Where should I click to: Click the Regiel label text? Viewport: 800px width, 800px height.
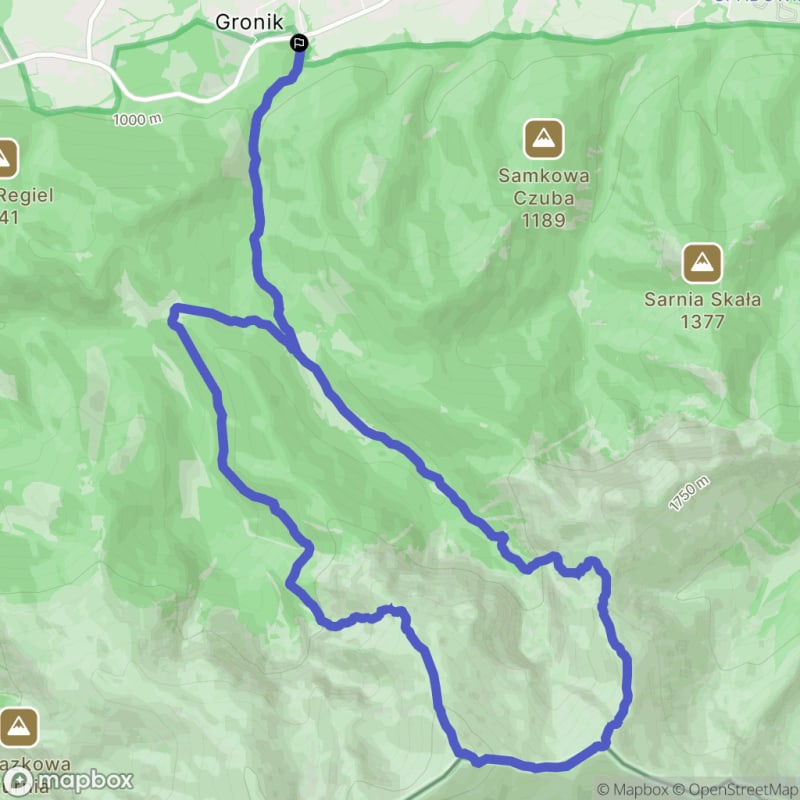27,195
